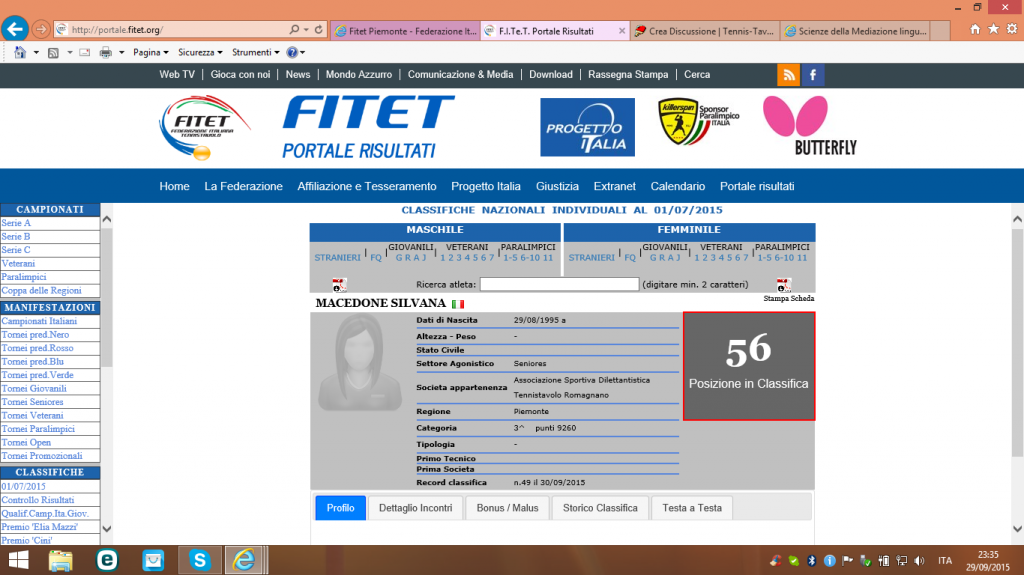
Task: Click the Progetto Italia banner
Action: (587, 127)
